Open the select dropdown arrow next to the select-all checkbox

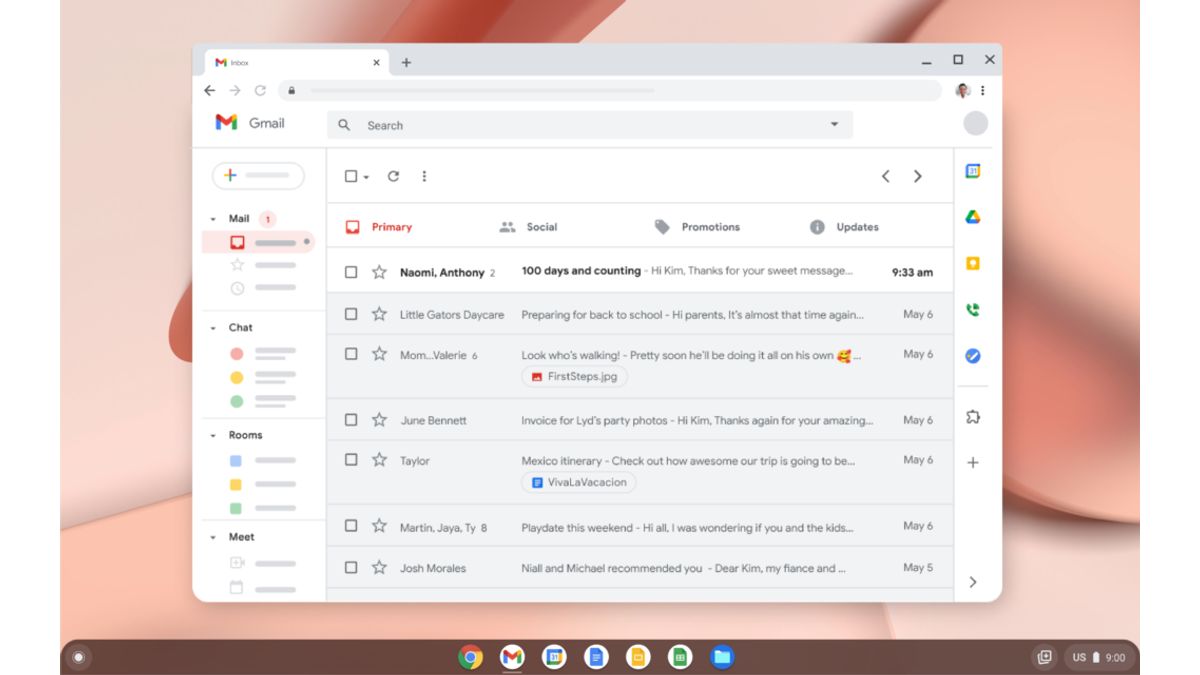click(366, 177)
